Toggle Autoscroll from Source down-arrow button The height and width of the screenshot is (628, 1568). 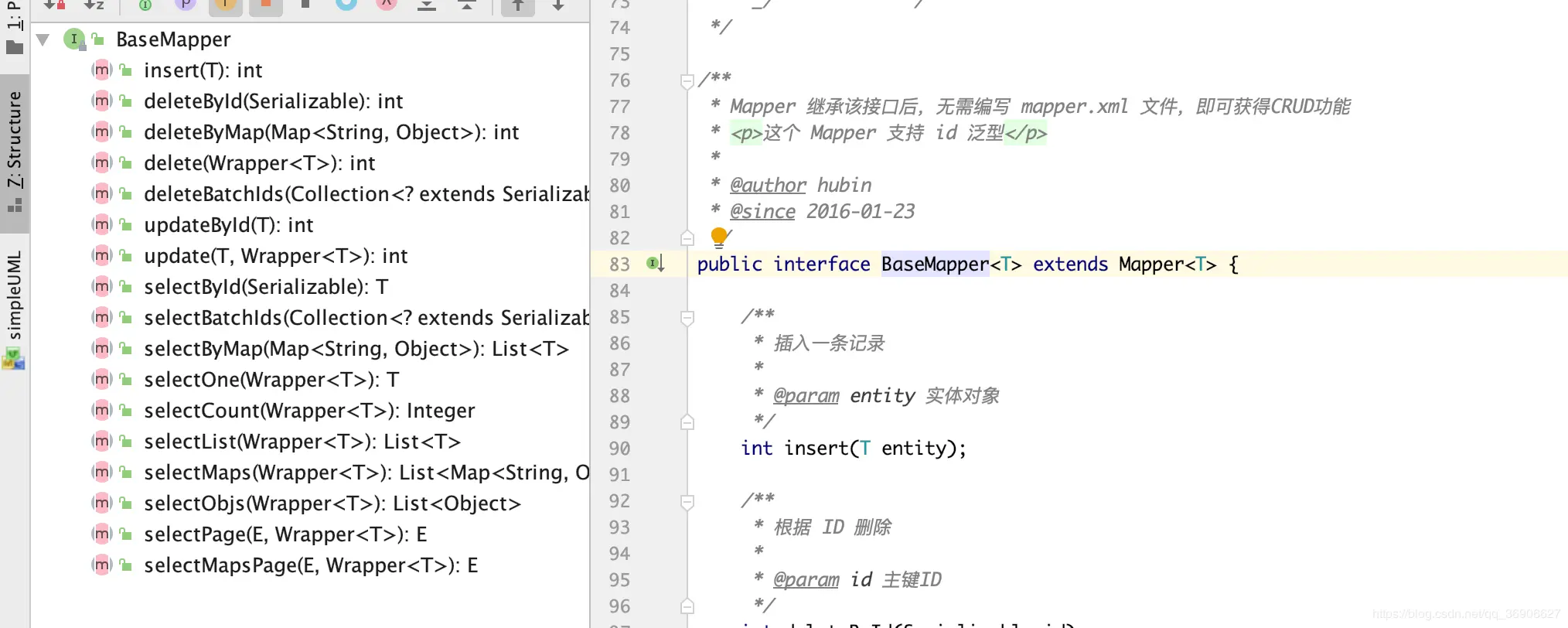tap(557, 5)
